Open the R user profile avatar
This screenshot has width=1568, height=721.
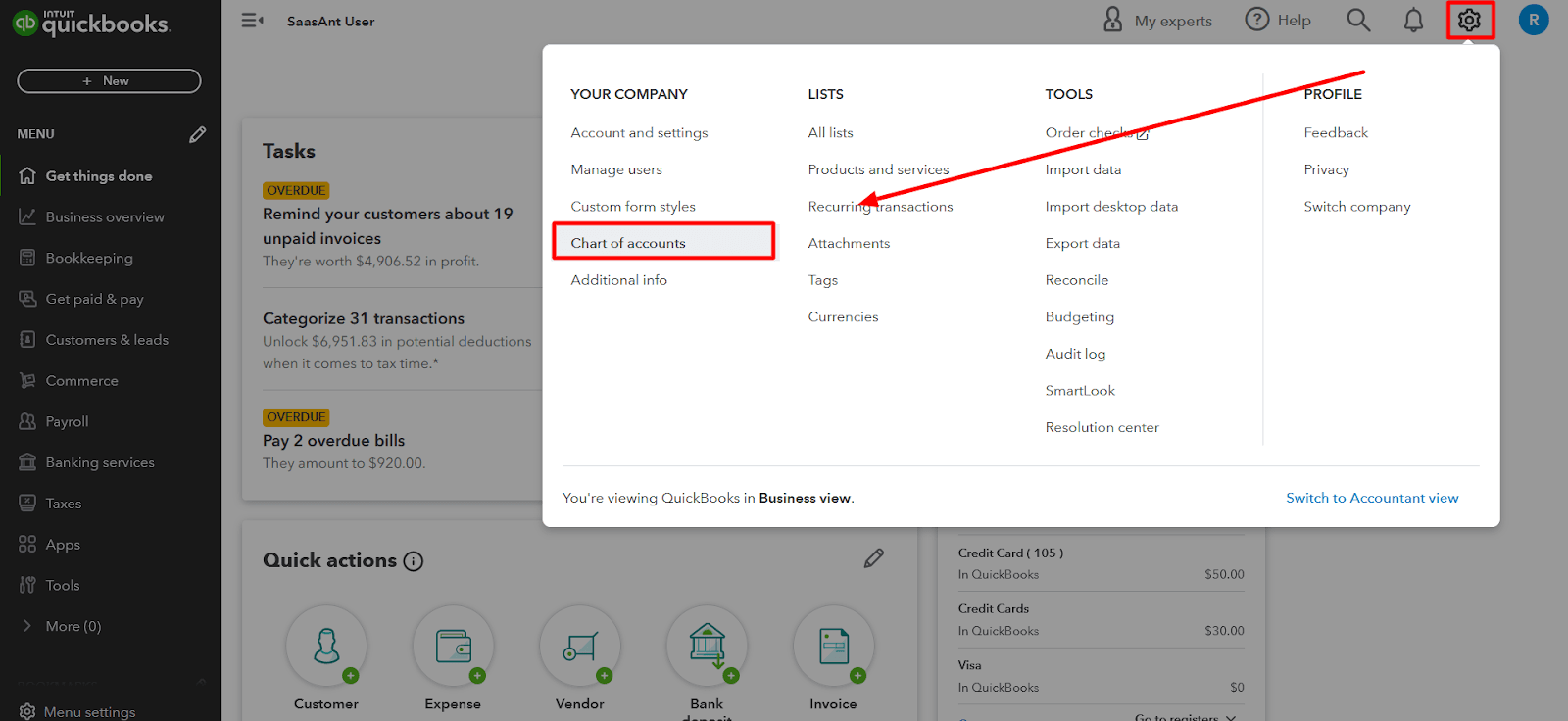(x=1534, y=20)
